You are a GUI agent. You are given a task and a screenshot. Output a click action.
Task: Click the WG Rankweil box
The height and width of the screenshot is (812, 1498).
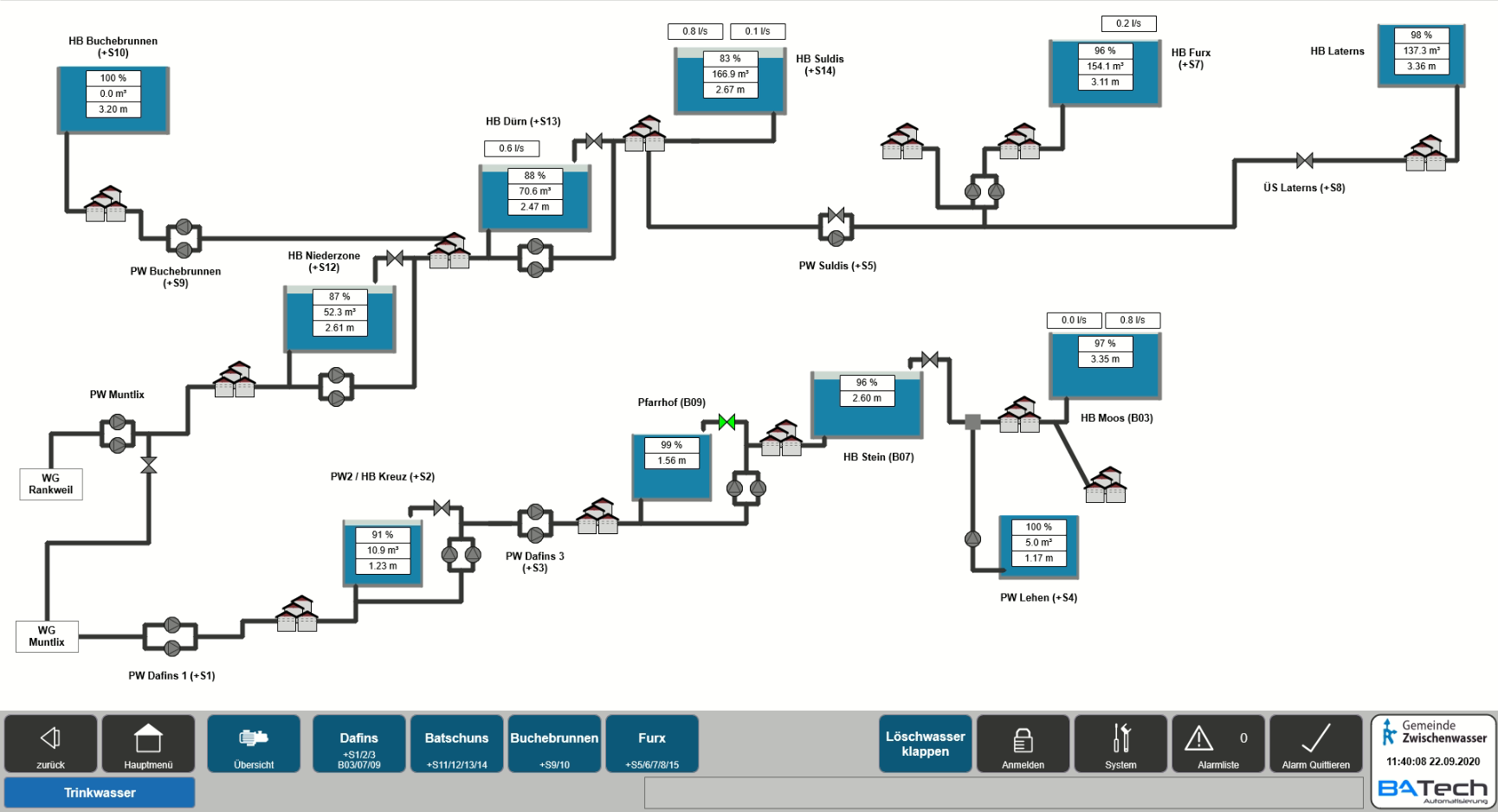point(51,484)
